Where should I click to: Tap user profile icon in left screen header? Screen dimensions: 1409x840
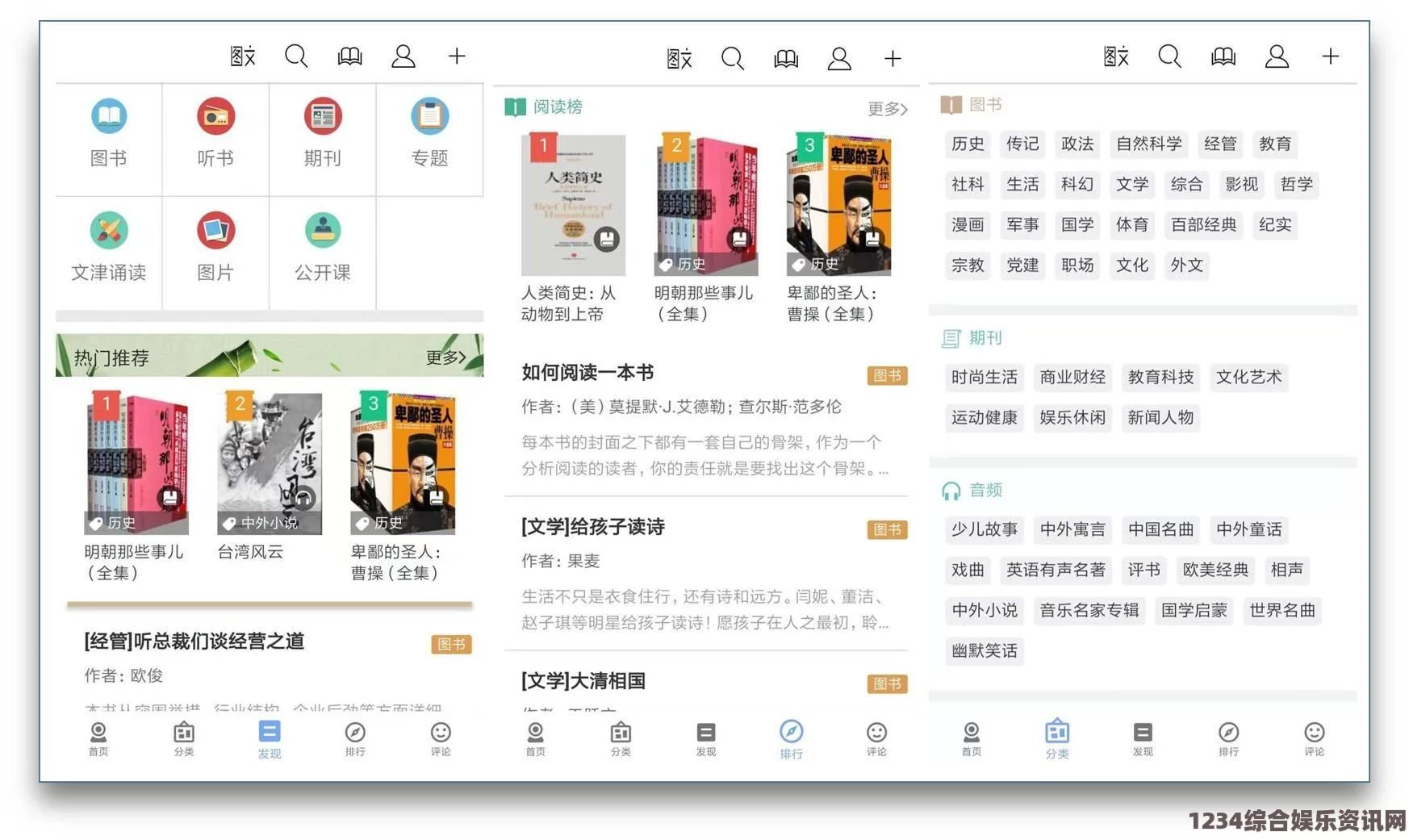(x=403, y=56)
